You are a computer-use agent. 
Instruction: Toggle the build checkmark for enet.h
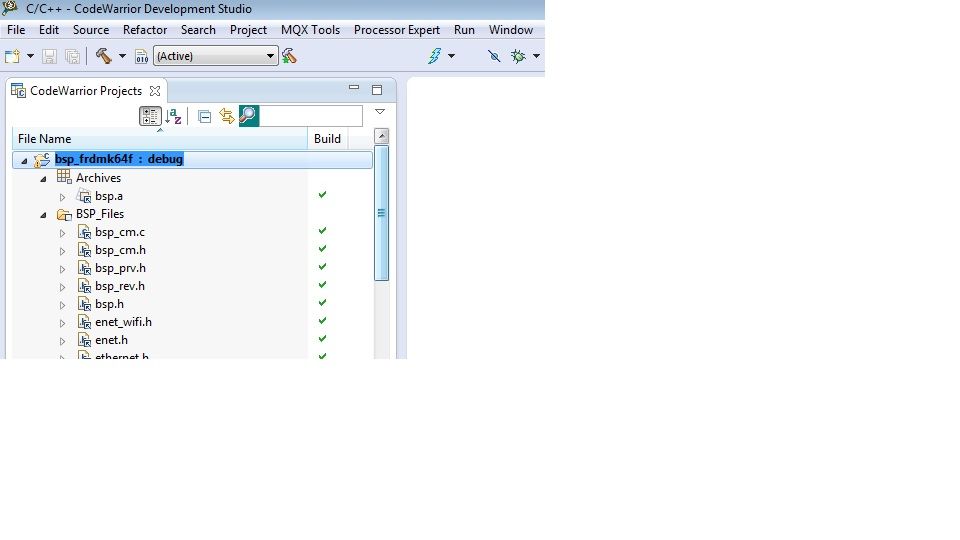pos(323,339)
